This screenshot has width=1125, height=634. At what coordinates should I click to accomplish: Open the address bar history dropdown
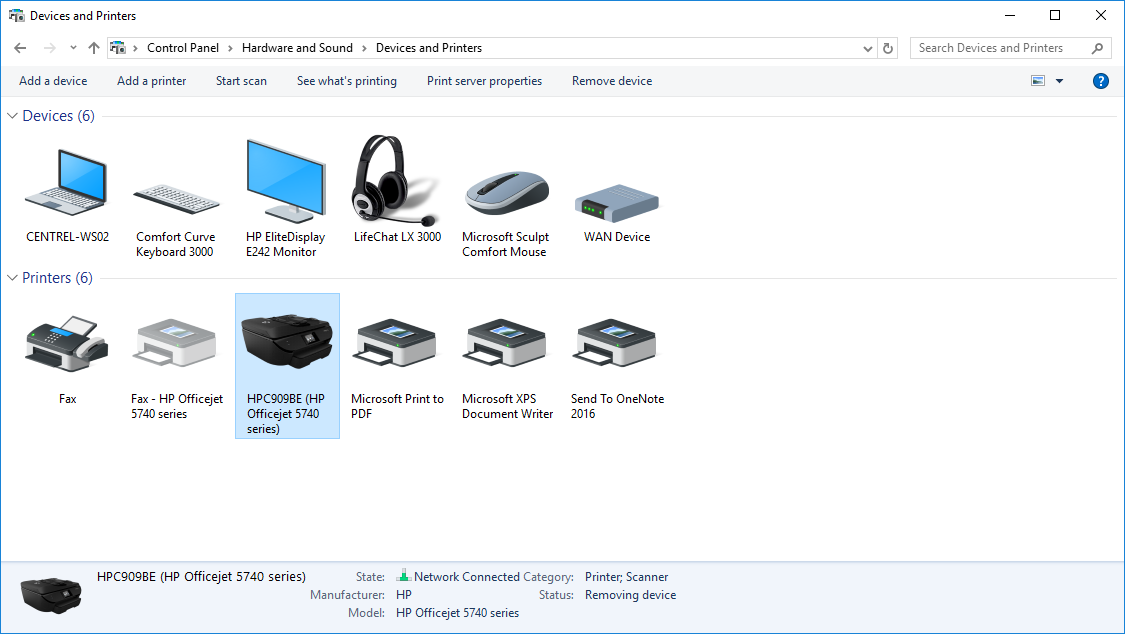point(867,47)
